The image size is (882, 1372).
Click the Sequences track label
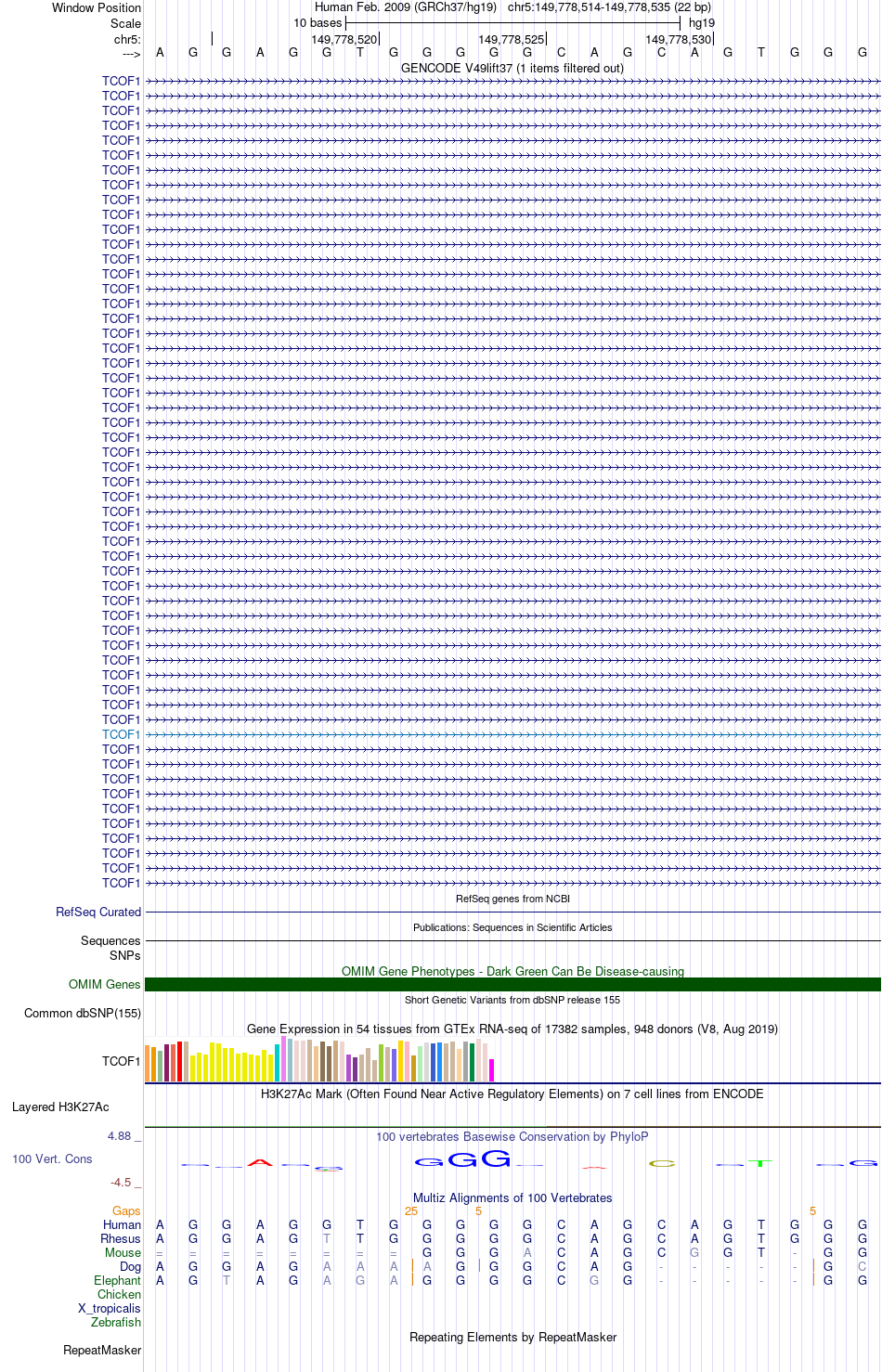(x=110, y=940)
